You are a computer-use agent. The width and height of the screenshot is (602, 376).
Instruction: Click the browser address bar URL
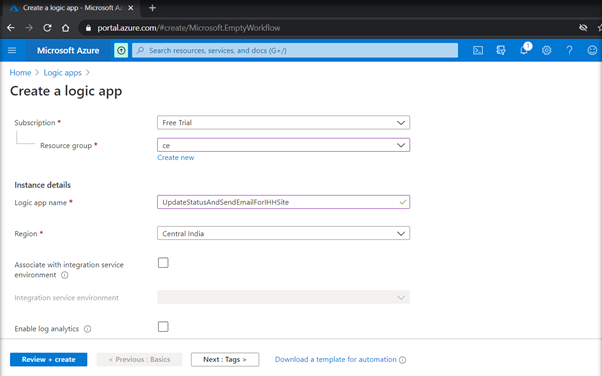189,28
